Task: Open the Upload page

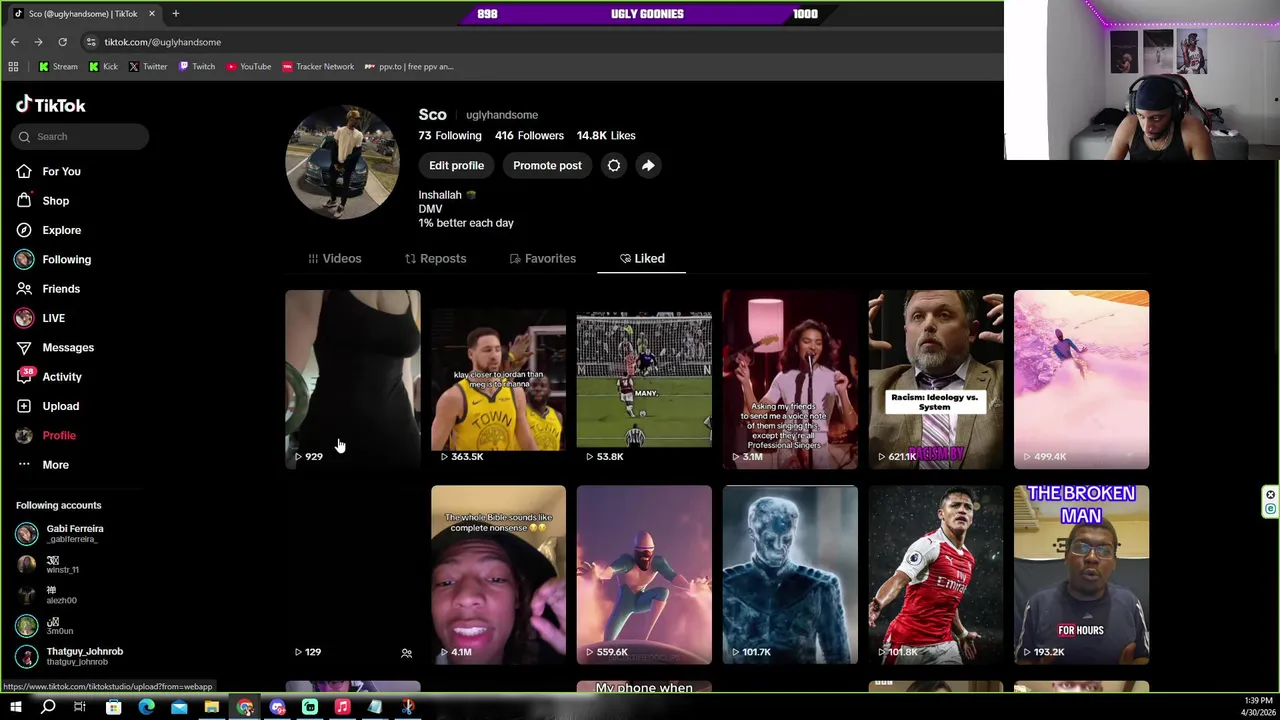Action: pos(47,406)
